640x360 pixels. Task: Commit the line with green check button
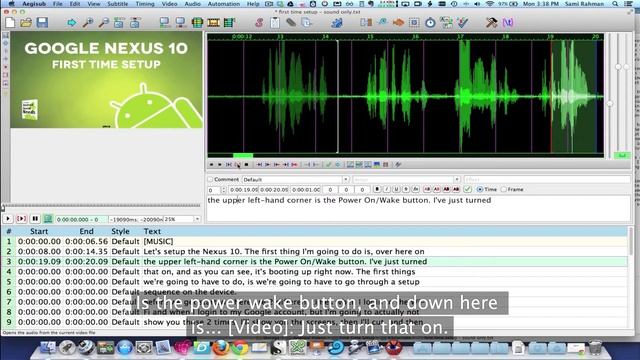(467, 189)
